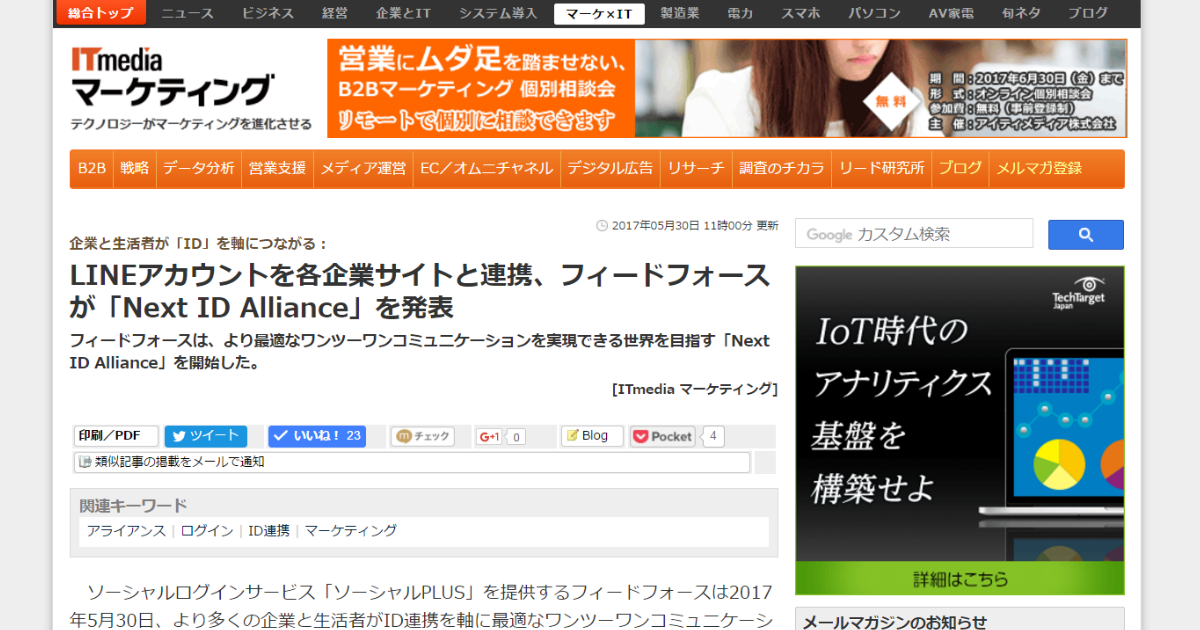
Task: Open the ビジネス section
Action: (268, 13)
